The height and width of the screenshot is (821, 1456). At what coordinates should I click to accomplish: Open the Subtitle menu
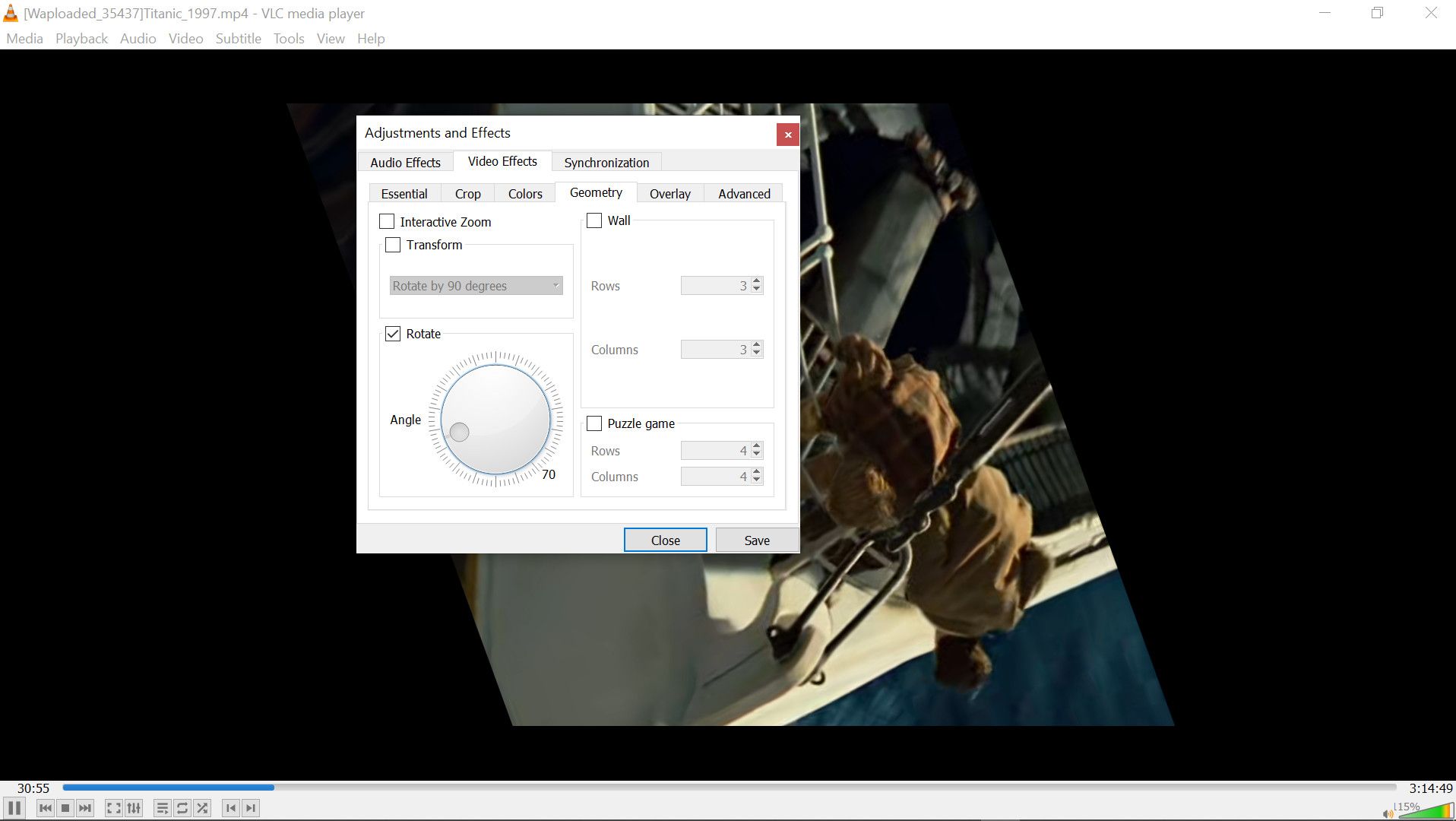238,39
